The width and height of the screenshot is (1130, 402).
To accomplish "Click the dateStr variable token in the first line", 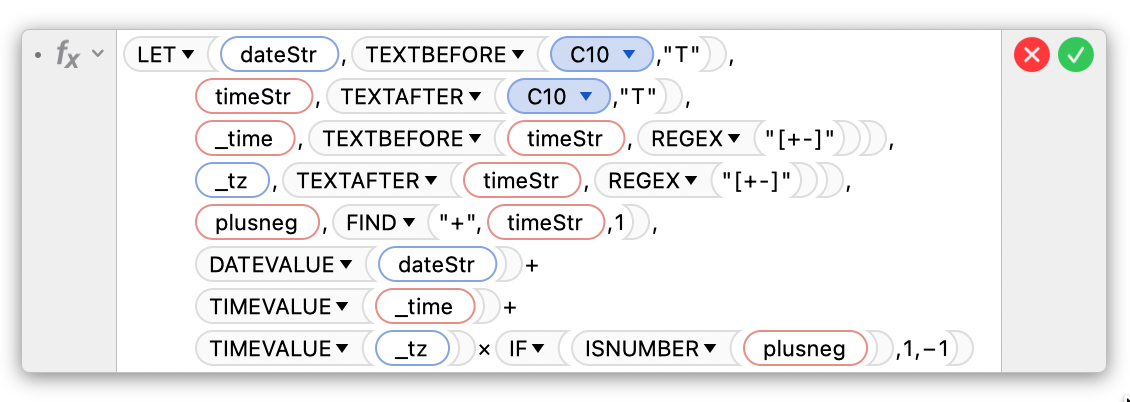I will [278, 56].
